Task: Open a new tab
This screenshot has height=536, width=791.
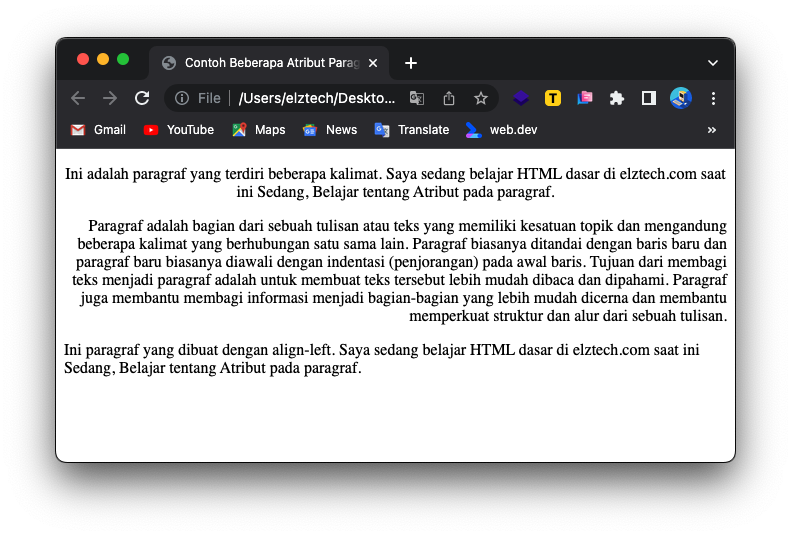Action: click(x=411, y=63)
